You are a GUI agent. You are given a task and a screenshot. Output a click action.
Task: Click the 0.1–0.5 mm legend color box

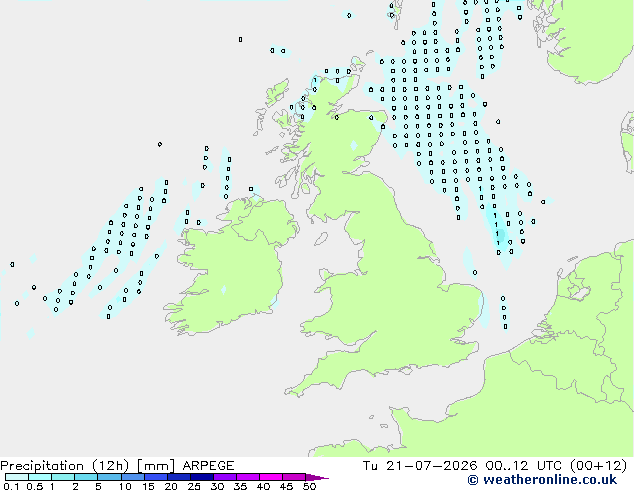pyautogui.click(x=17, y=477)
